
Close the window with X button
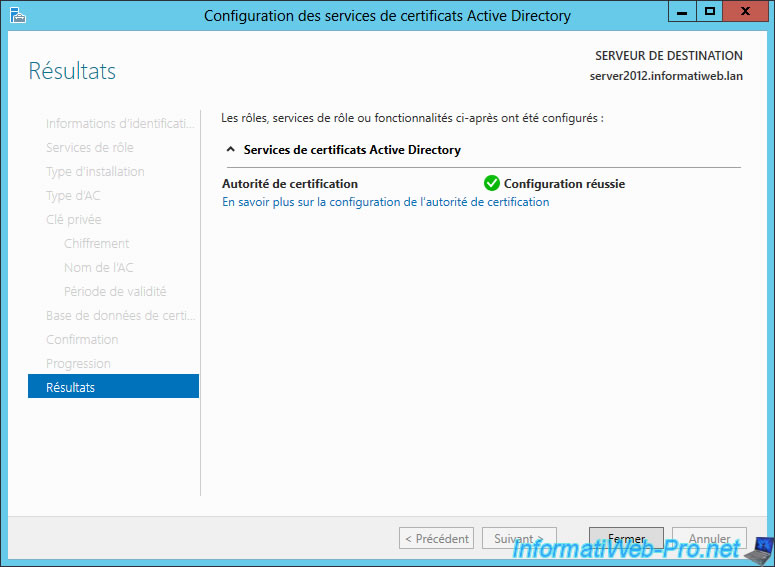pyautogui.click(x=745, y=11)
